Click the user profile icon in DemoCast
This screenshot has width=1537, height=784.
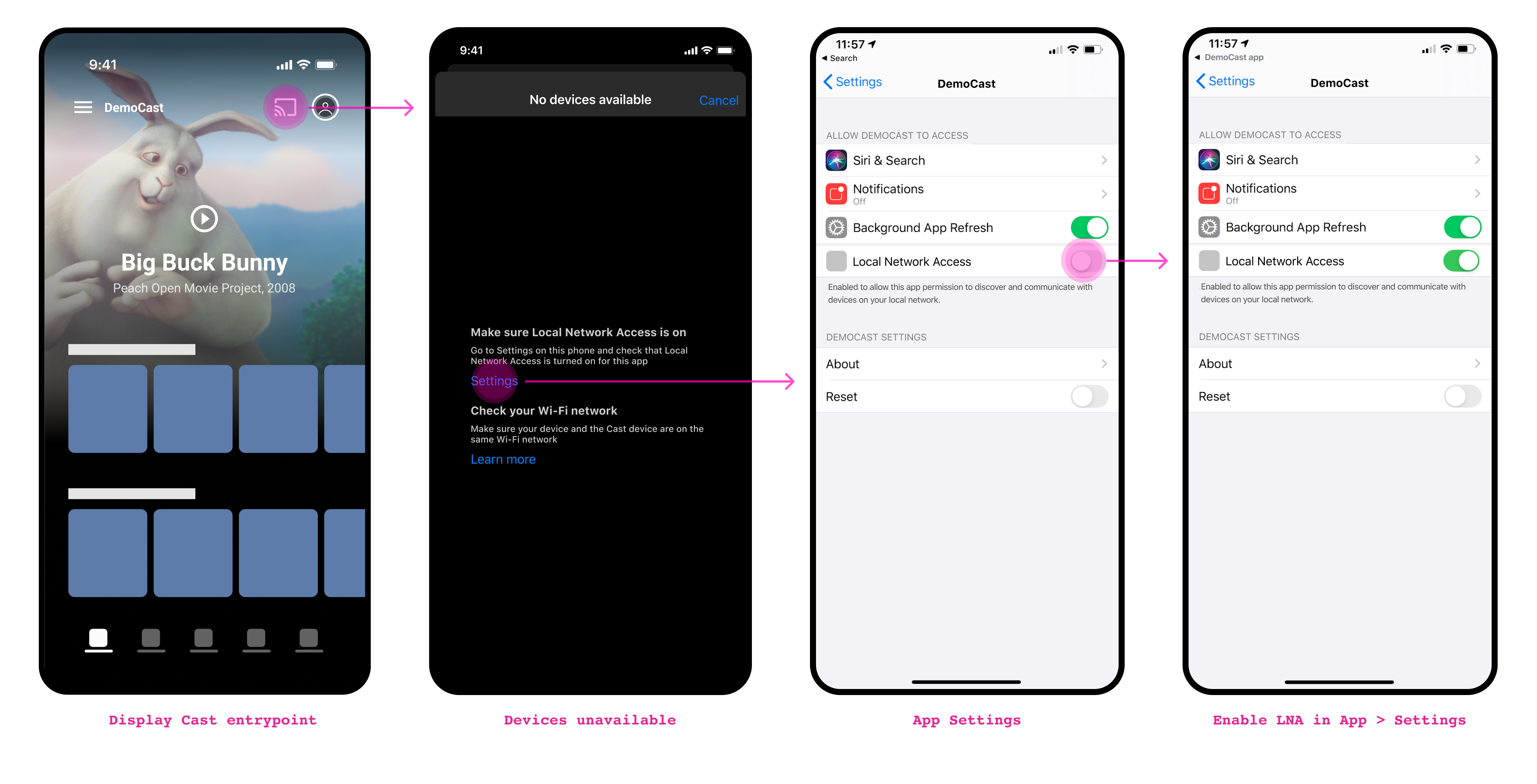click(326, 108)
